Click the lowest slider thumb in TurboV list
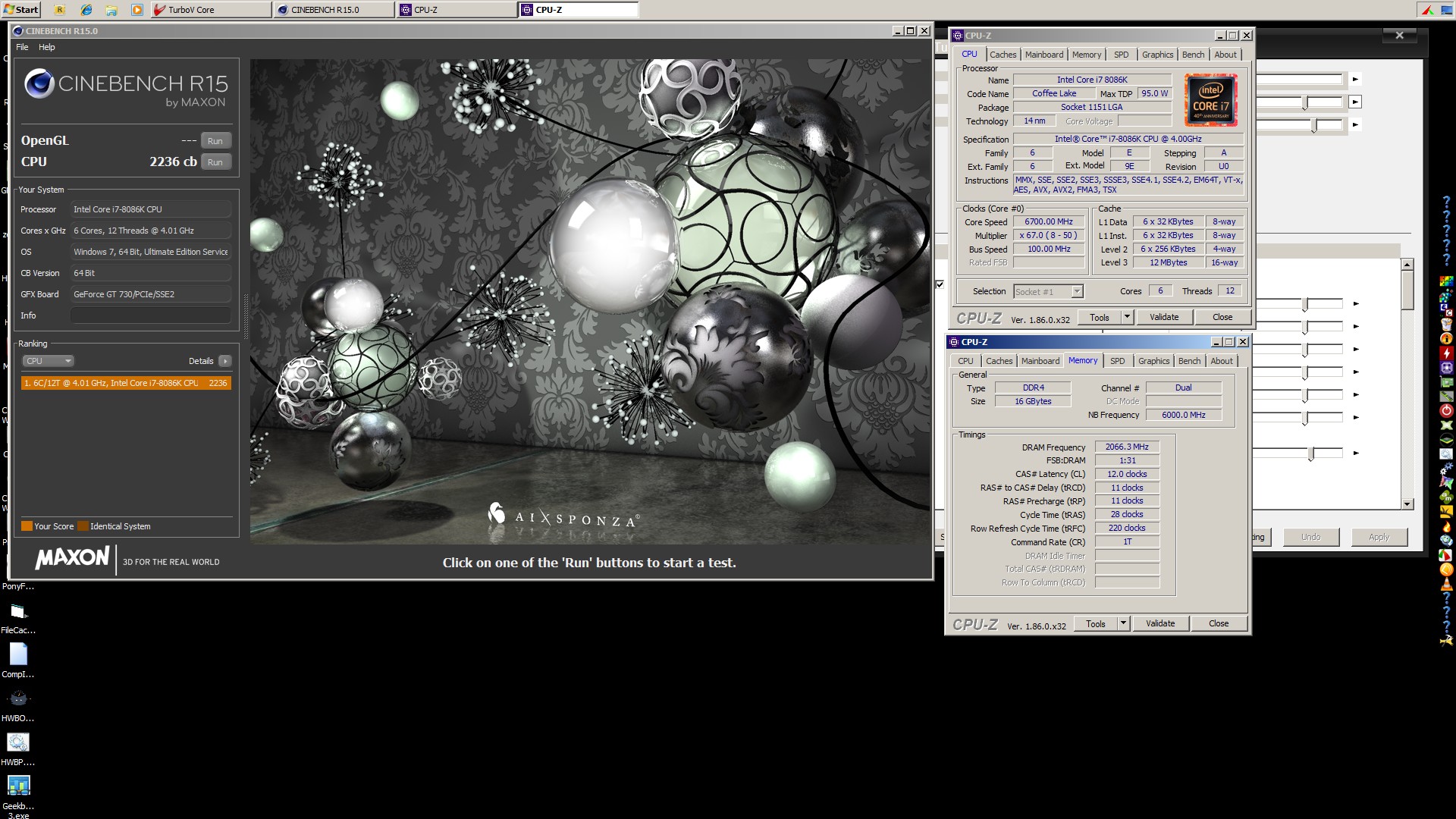Screen dimensions: 1456x819 coord(1311,453)
